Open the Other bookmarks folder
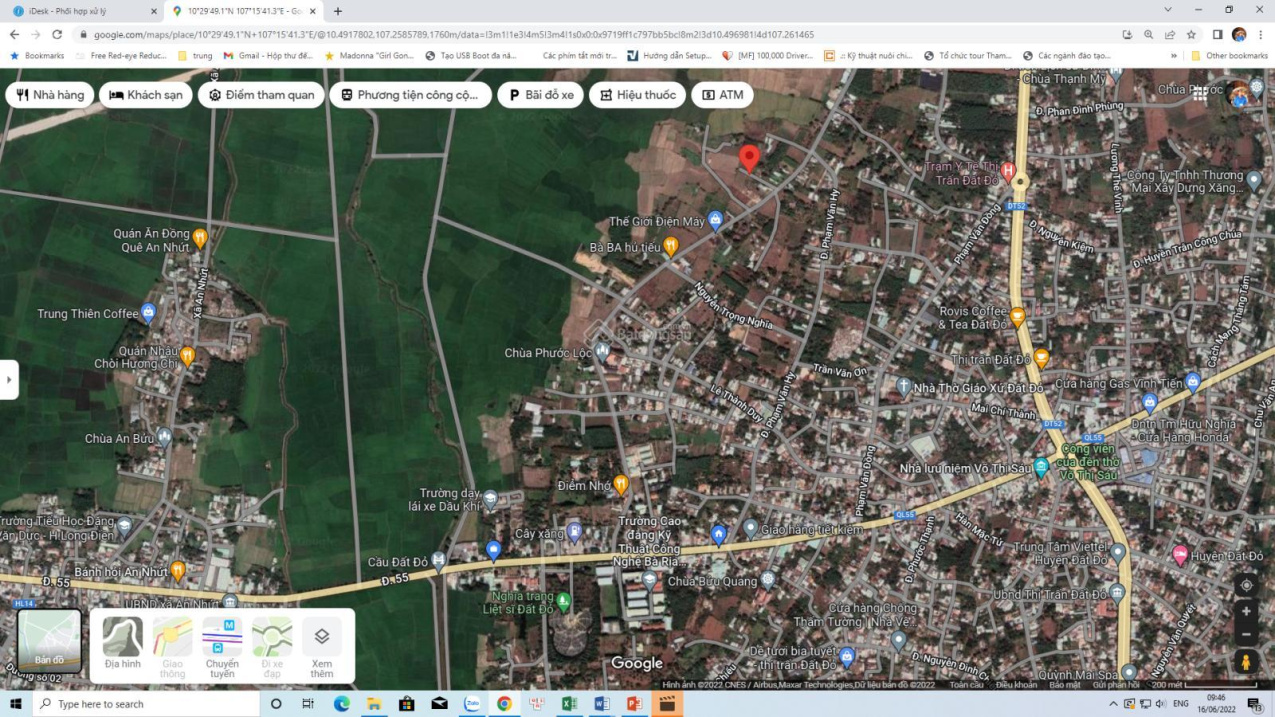The width and height of the screenshot is (1275, 717). pos(1229,56)
